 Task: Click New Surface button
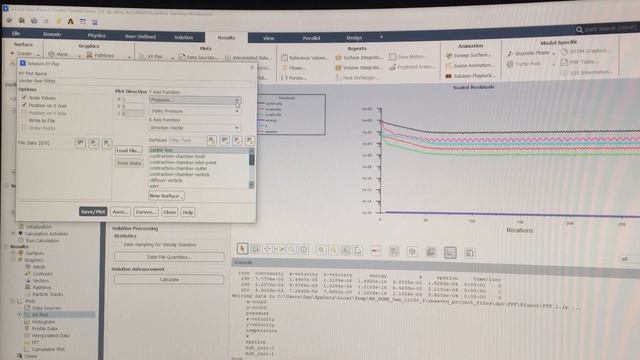click(x=166, y=196)
